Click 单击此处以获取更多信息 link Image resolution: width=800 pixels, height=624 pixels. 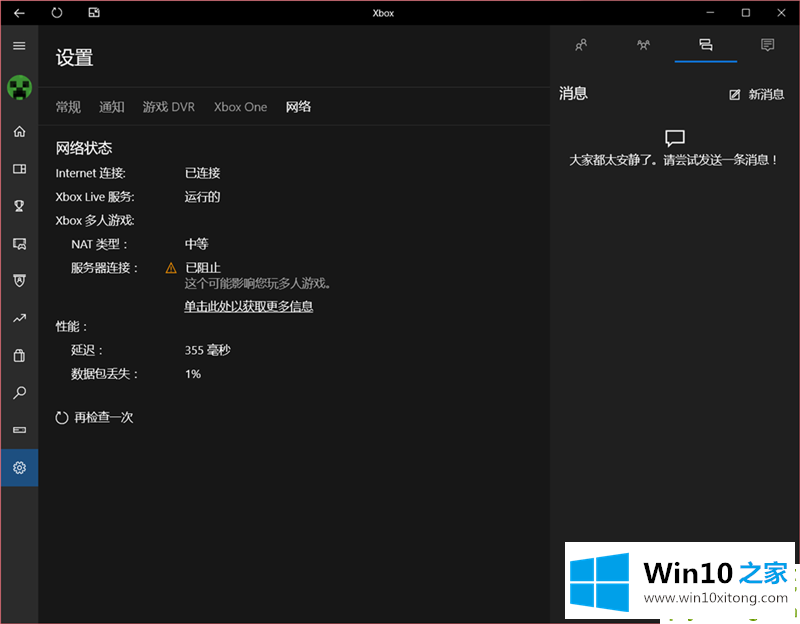tap(248, 306)
